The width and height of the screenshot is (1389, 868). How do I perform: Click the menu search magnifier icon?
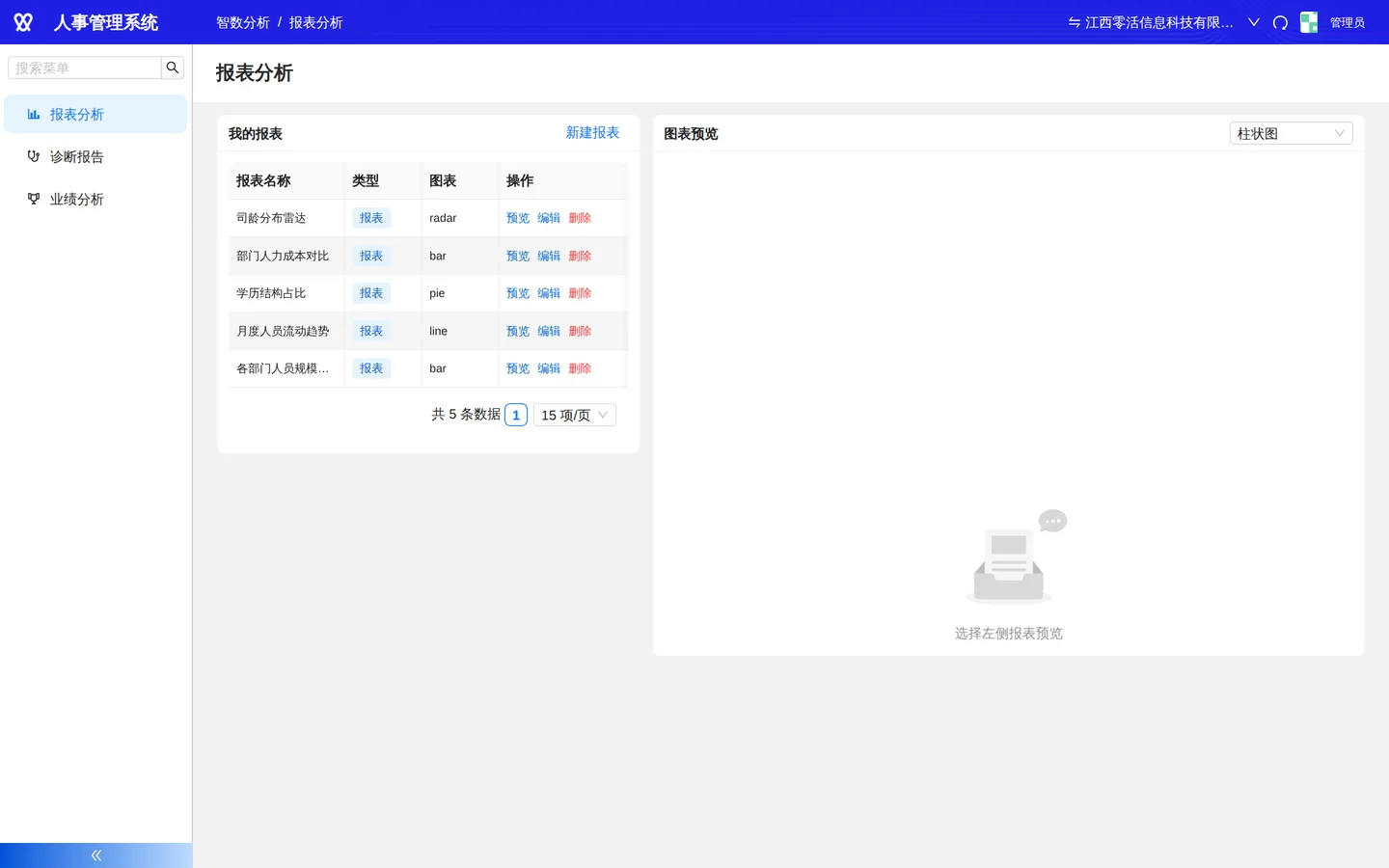173,68
